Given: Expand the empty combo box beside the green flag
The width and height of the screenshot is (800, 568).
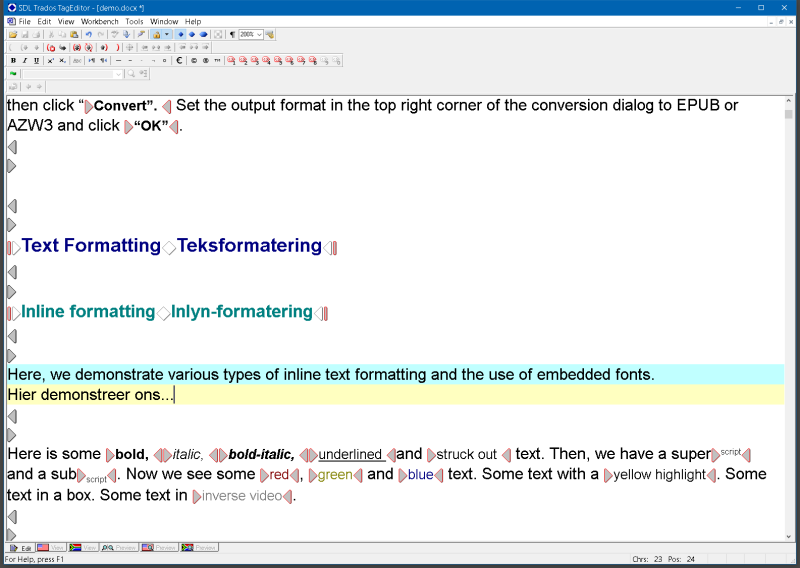Looking at the screenshot, I should 118,74.
